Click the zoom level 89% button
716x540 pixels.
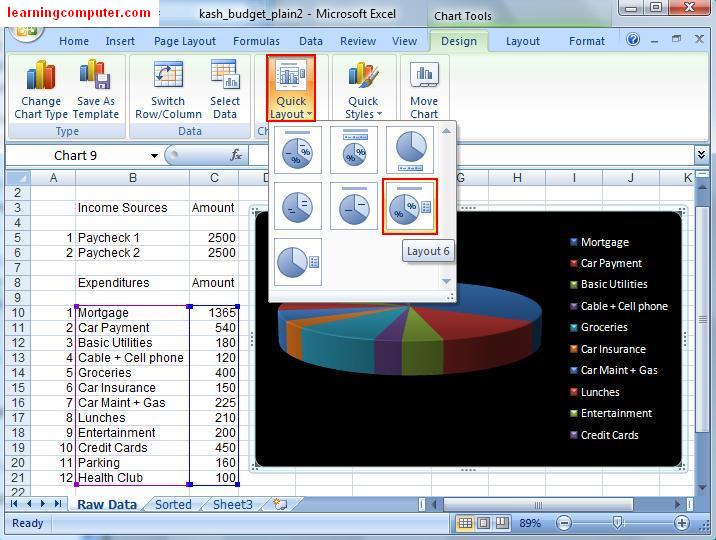tap(530, 523)
